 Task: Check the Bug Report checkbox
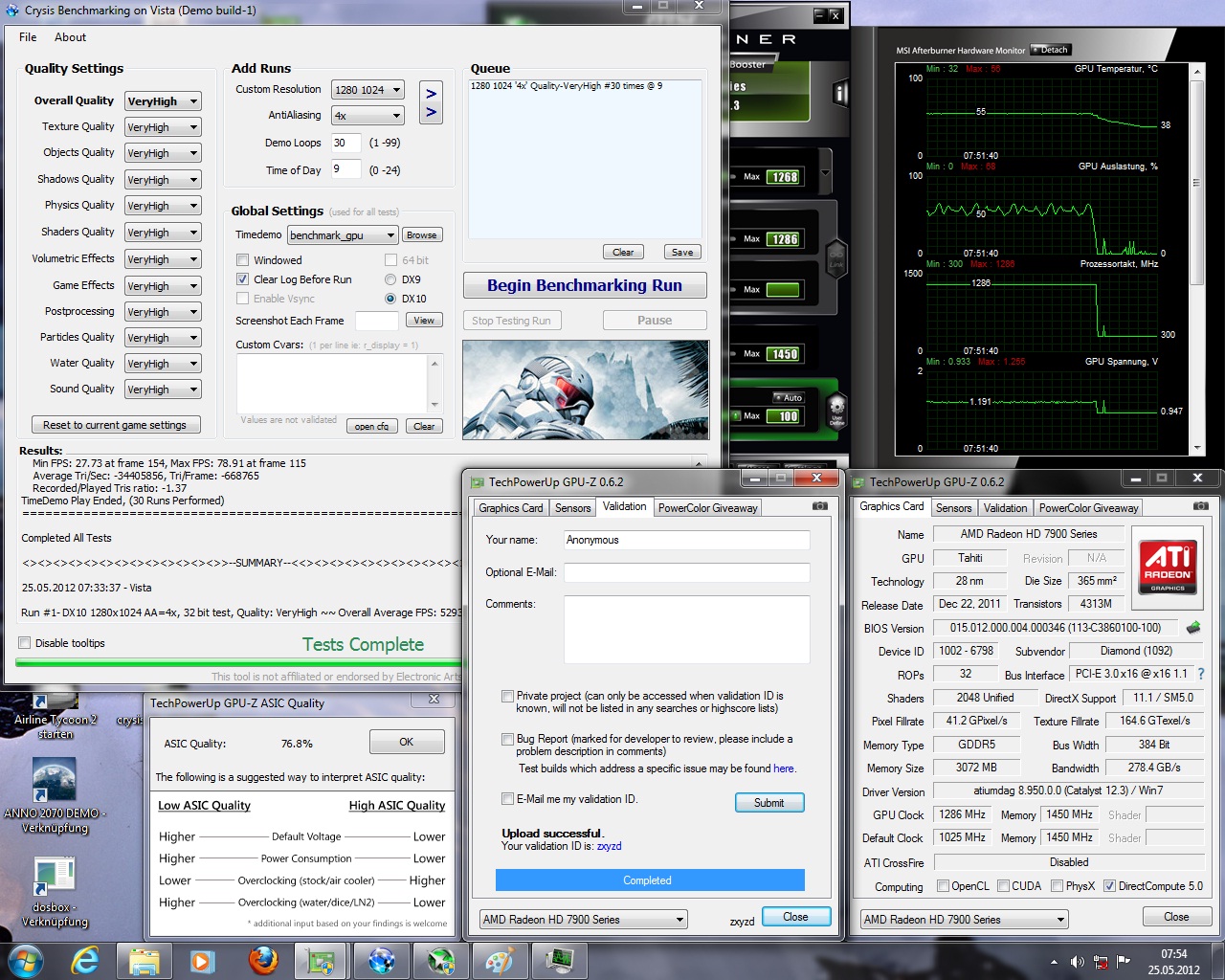507,739
